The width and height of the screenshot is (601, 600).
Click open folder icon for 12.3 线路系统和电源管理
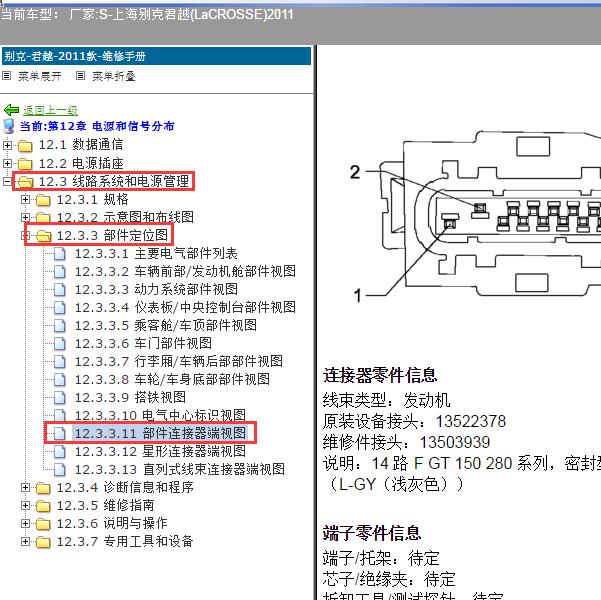pyautogui.click(x=25, y=182)
